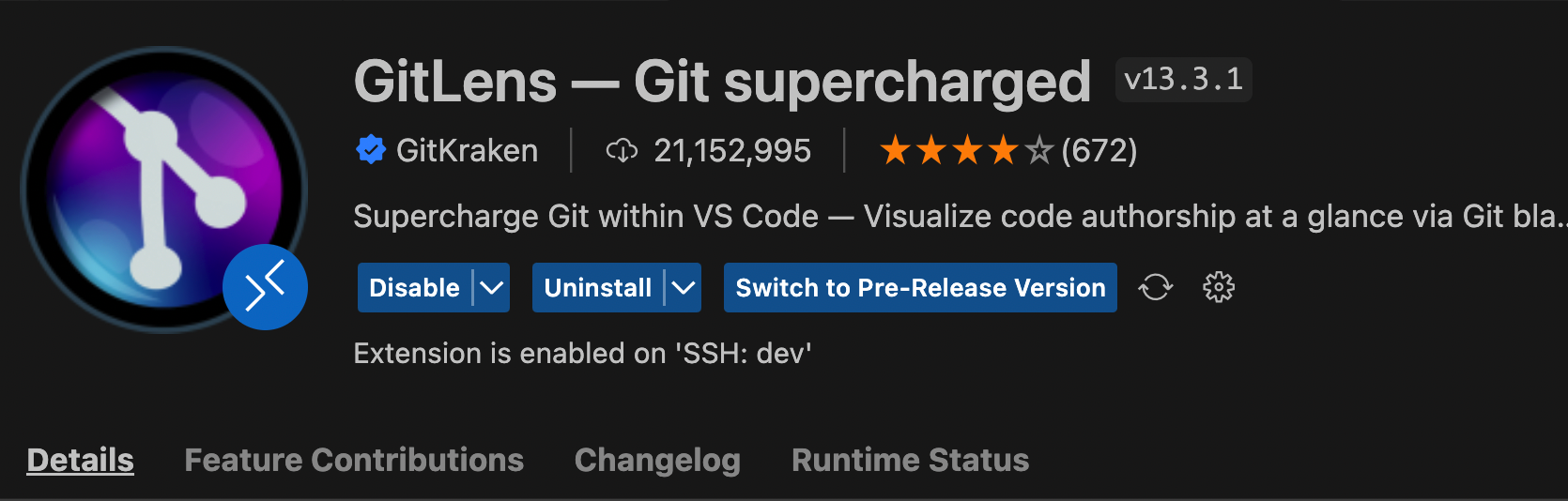Open the GitKraken publisher link

tap(467, 150)
